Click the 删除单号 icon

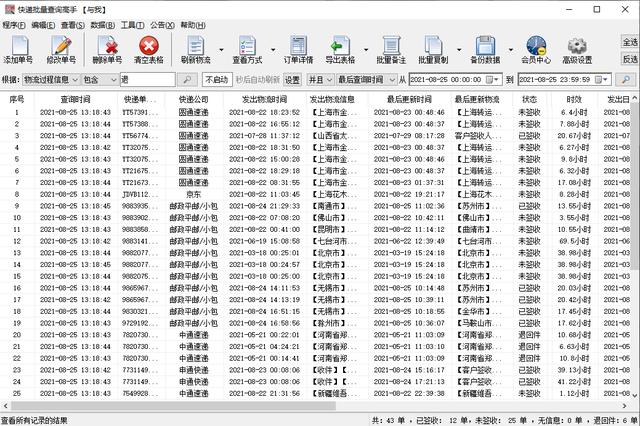coord(106,47)
